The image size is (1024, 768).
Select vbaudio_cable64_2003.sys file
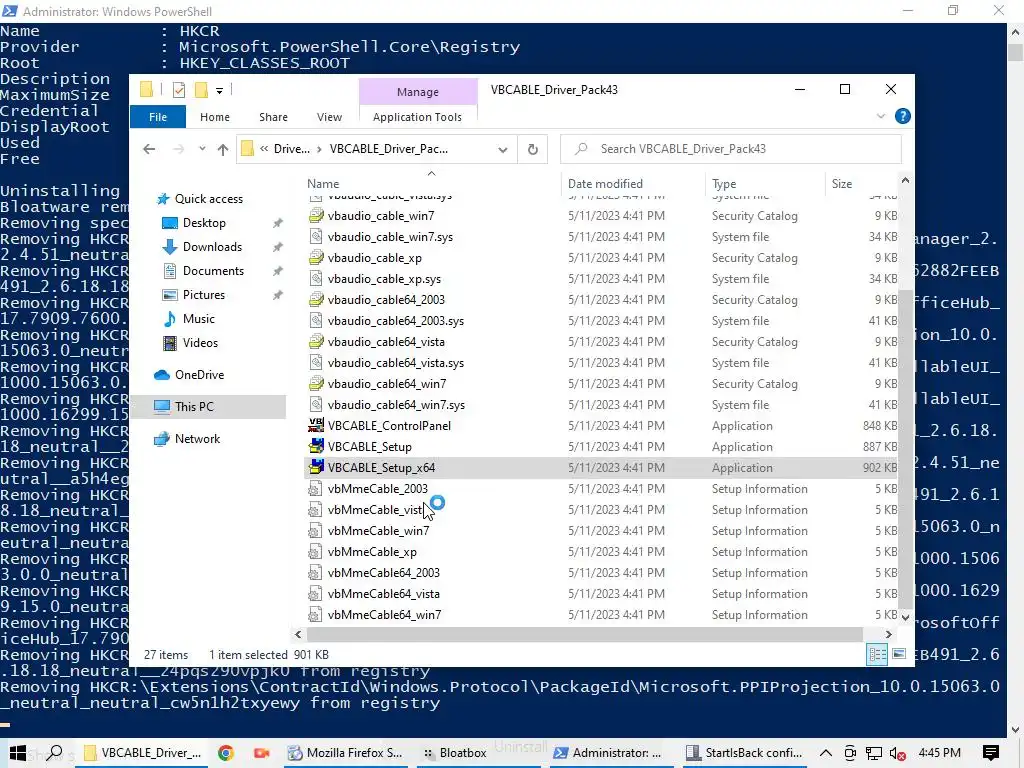click(x=396, y=321)
